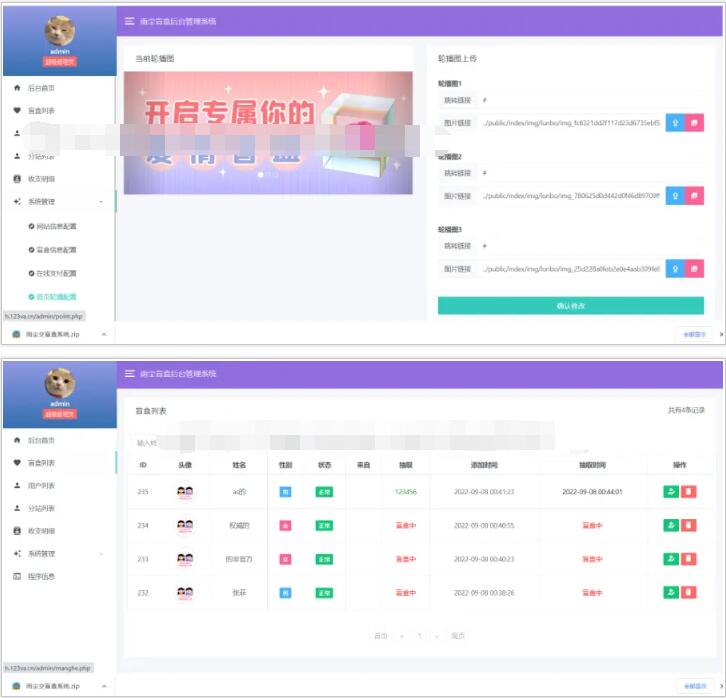Click the timestamp 2022-09-08 00:44:01 in row 235
Viewport: 726px width, 698px height.
pos(592,492)
